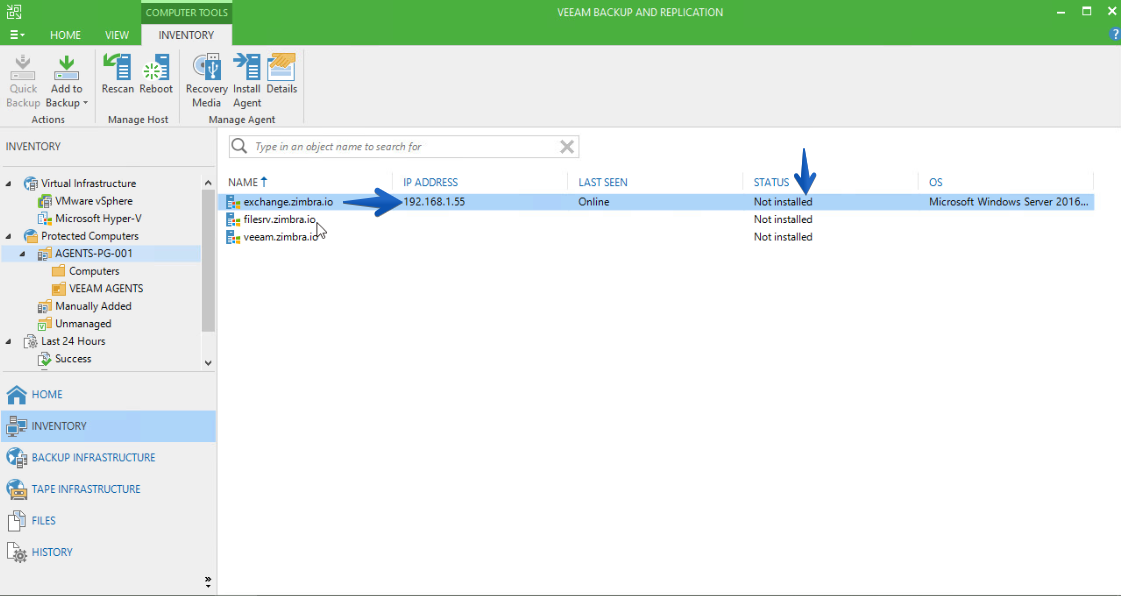Switch to the View ribbon tab
This screenshot has width=1121, height=596.
coord(117,35)
